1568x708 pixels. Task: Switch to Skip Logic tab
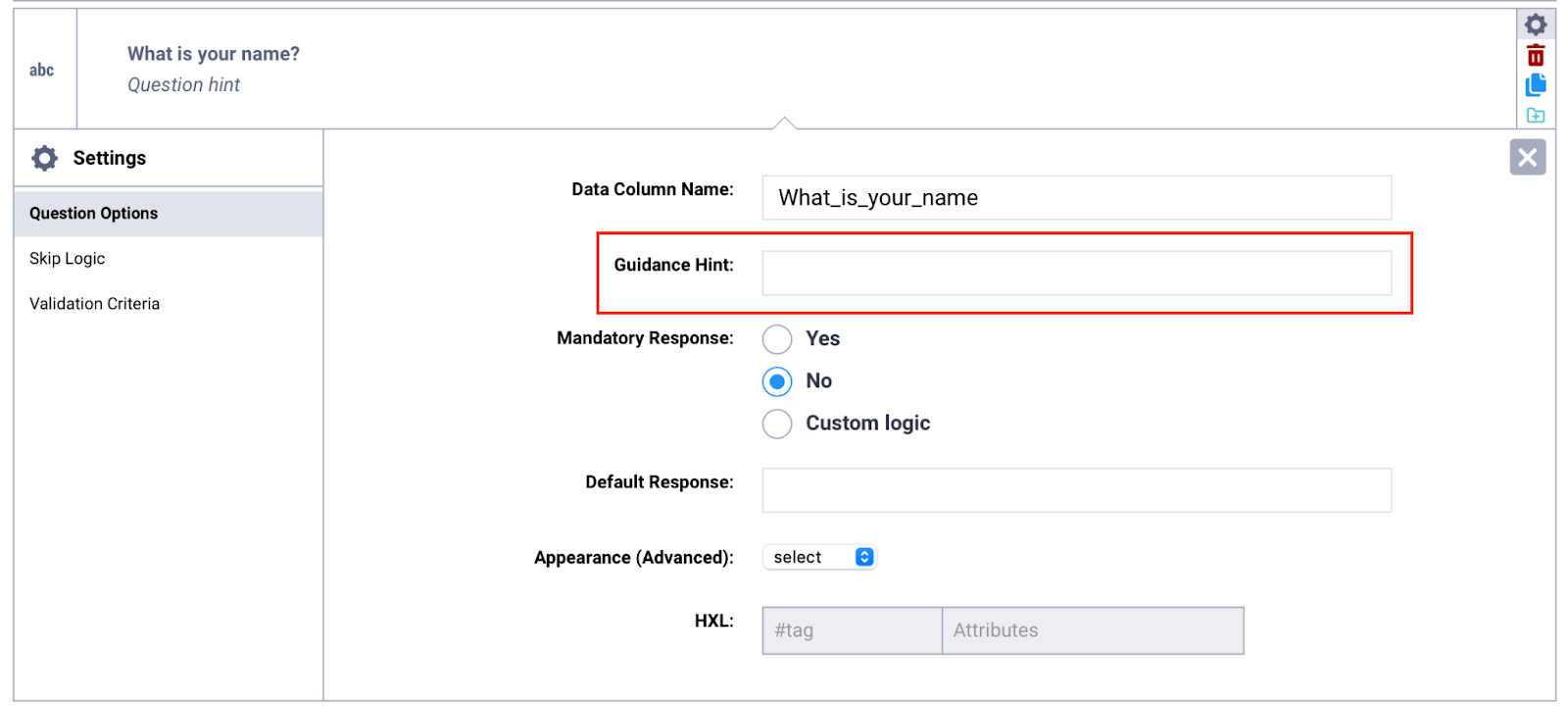[x=67, y=259]
